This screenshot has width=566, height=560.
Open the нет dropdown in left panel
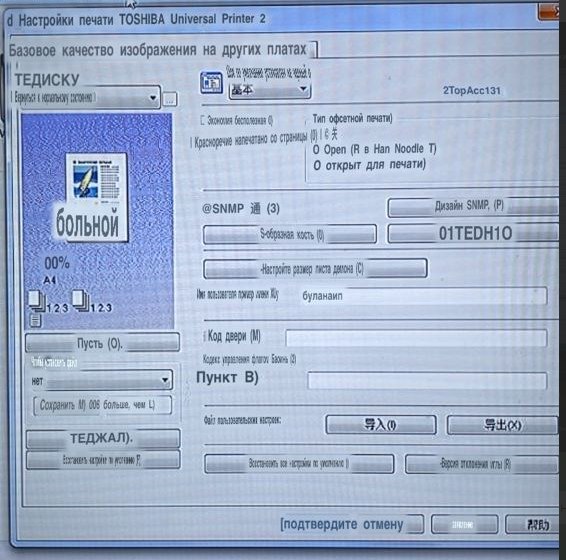tap(102, 380)
